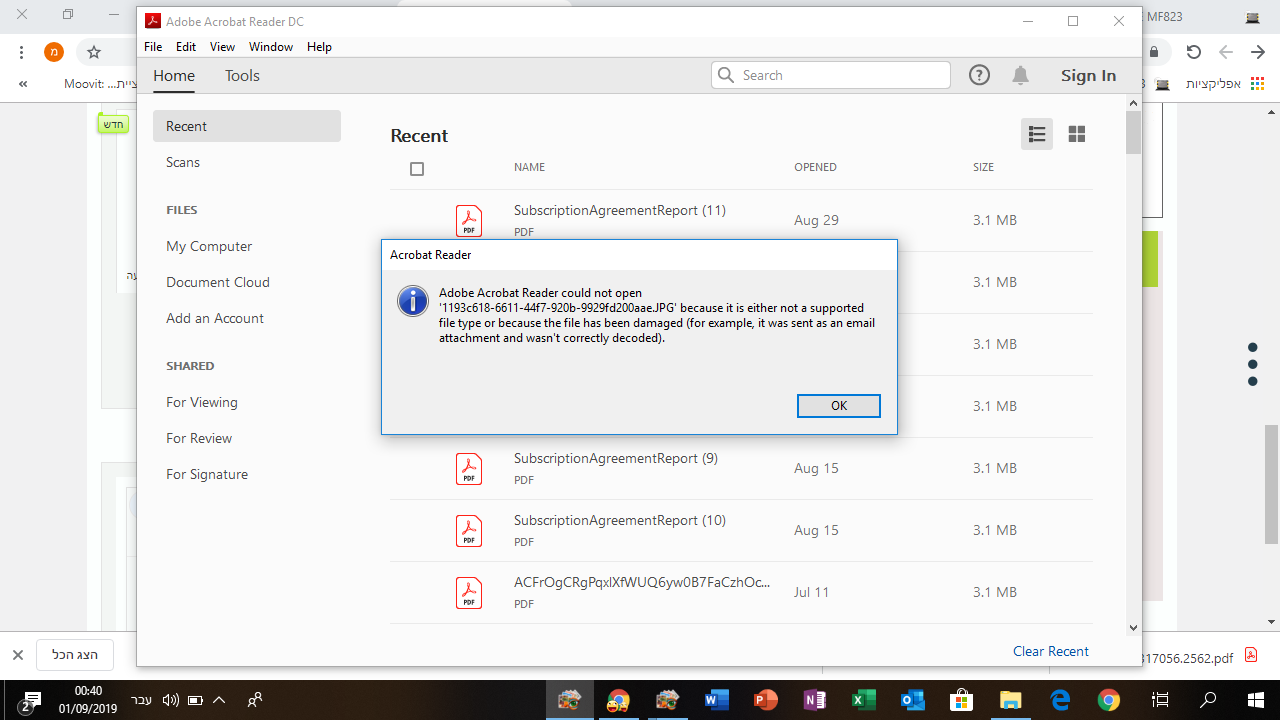Launch Microsoft Store from the taskbar
This screenshot has height=720, width=1280.
pos(961,700)
